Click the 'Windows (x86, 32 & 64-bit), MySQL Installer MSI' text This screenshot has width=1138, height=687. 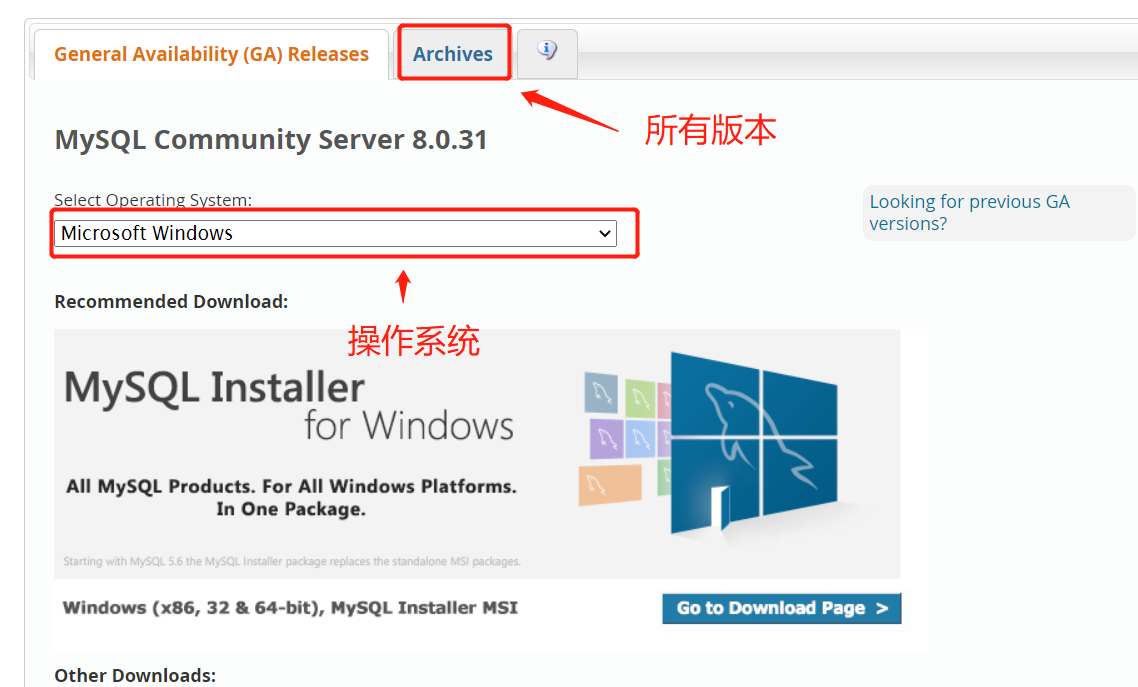click(x=290, y=608)
